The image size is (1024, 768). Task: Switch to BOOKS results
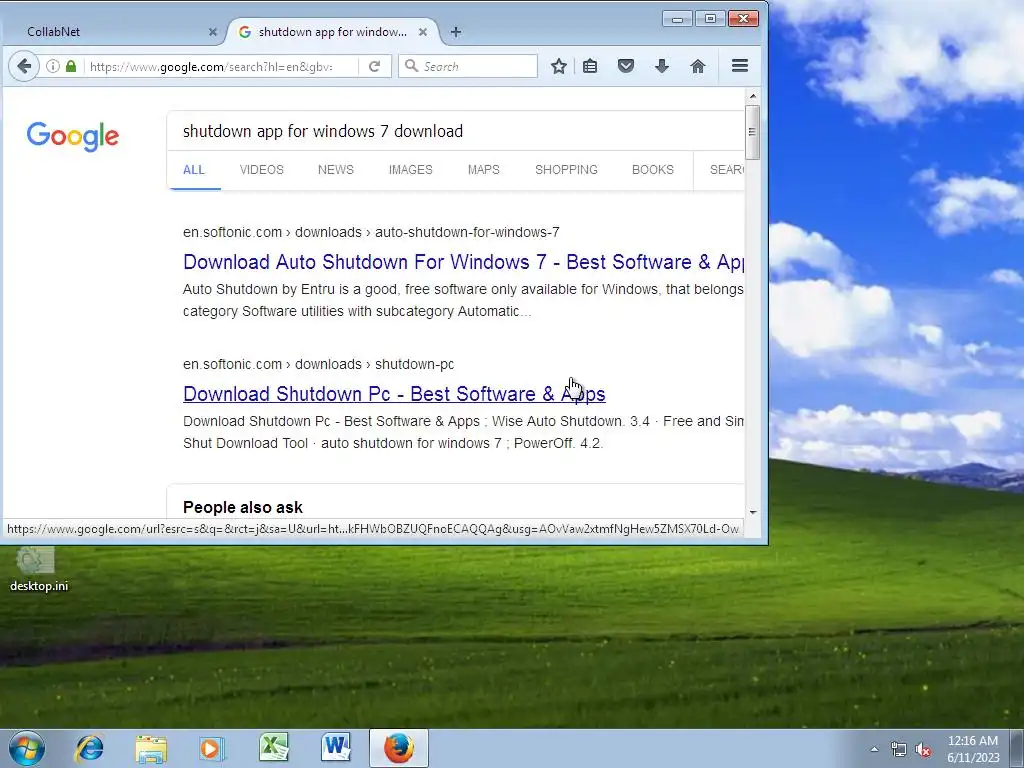[652, 170]
